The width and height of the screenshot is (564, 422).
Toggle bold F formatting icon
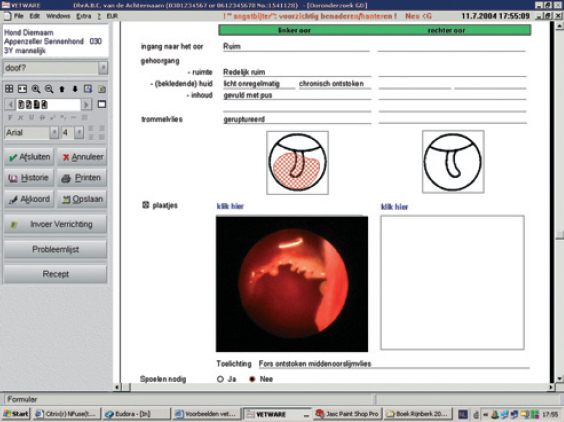click(10, 118)
